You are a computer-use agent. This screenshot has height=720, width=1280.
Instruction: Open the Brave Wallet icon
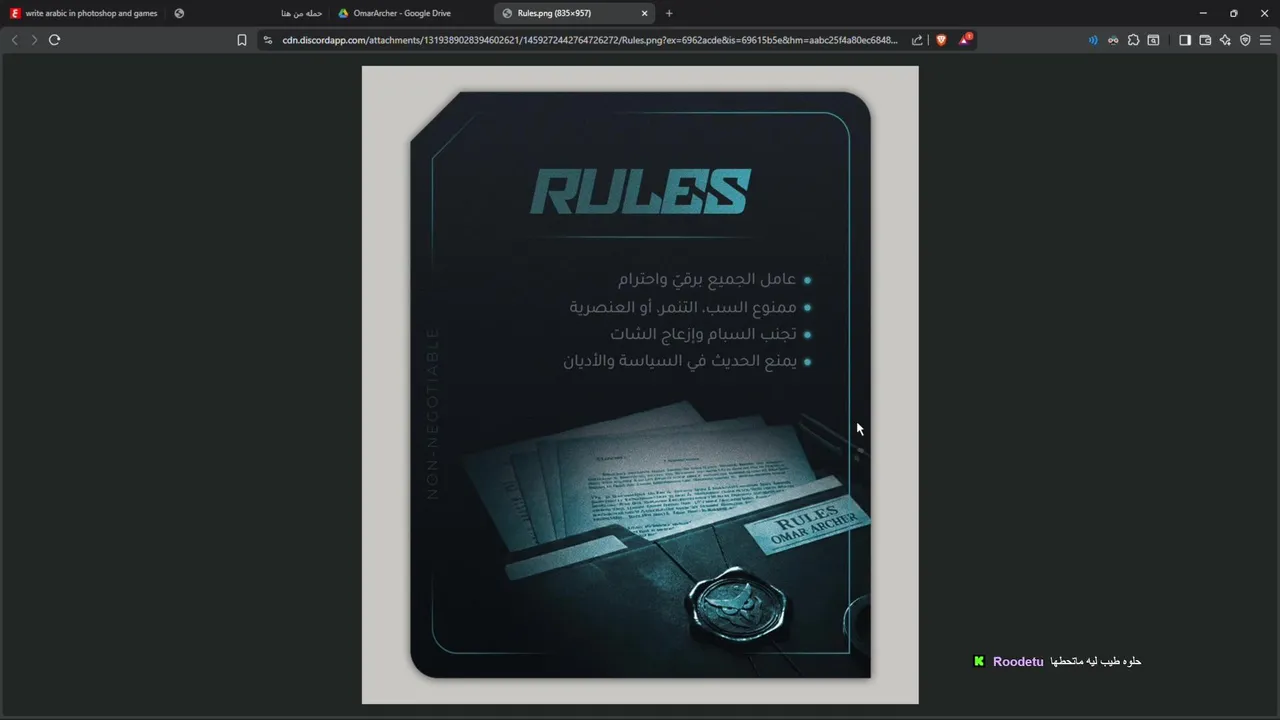(1205, 40)
